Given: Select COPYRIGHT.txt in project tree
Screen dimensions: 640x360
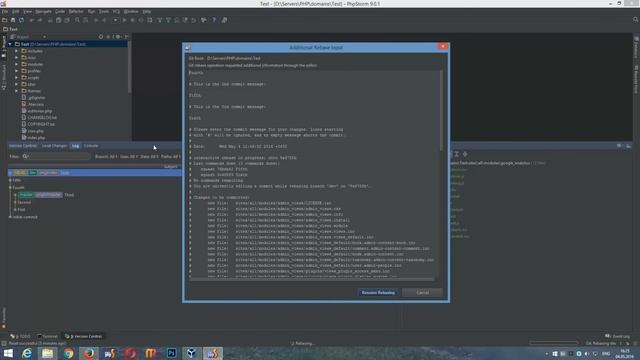Looking at the screenshot, I should point(38,124).
